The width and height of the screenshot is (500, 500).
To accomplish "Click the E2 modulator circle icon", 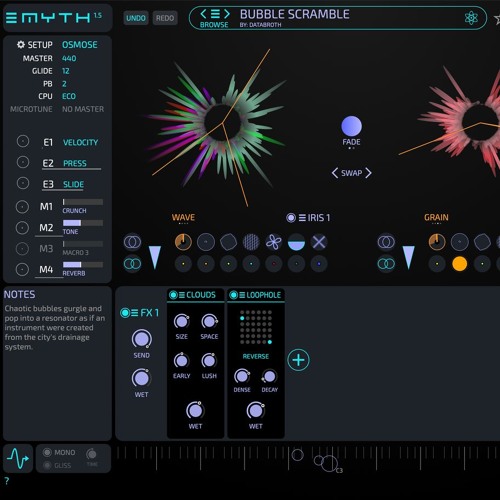I will tap(23, 162).
